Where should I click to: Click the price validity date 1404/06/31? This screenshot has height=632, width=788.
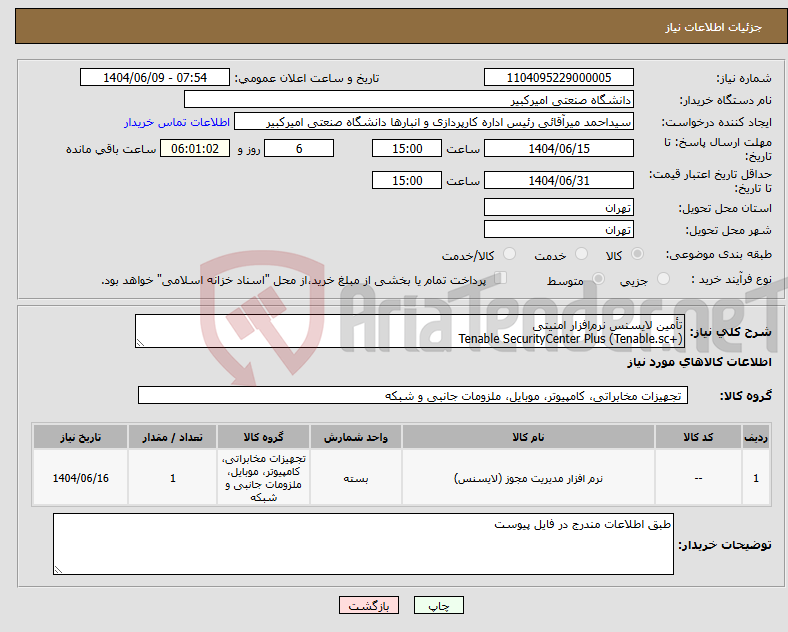point(559,180)
